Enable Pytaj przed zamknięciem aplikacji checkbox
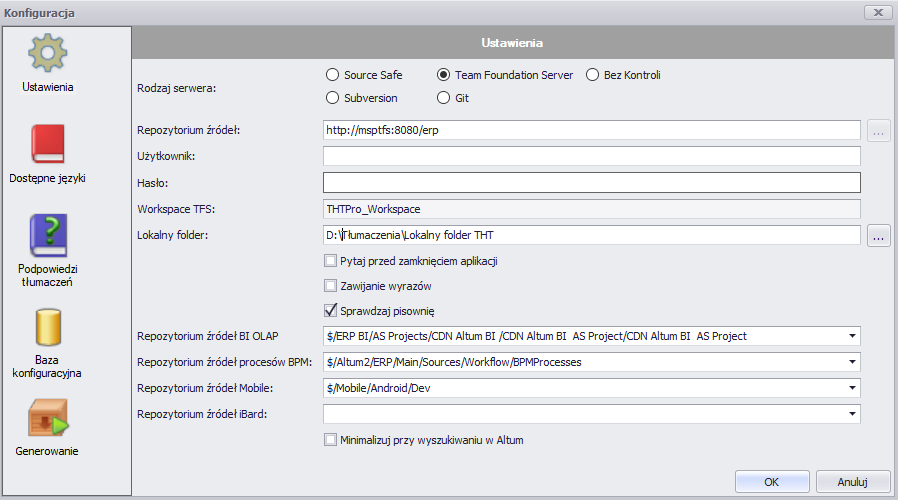 [330, 261]
